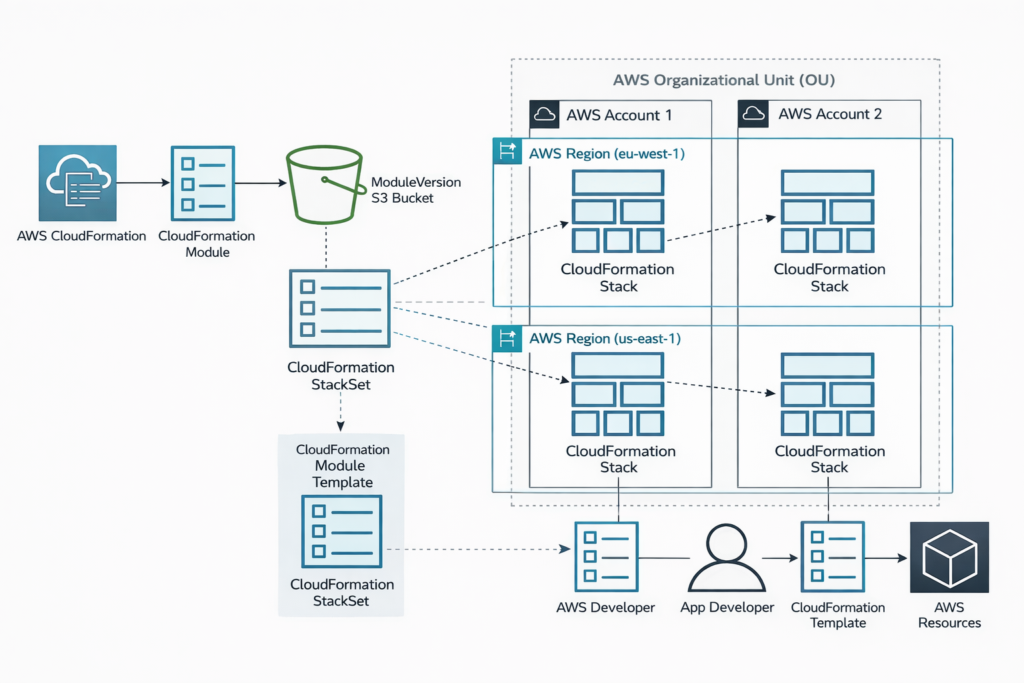Image resolution: width=1024 pixels, height=683 pixels.
Task: Select the flag icon for eu-west-1 region
Action: 506,153
